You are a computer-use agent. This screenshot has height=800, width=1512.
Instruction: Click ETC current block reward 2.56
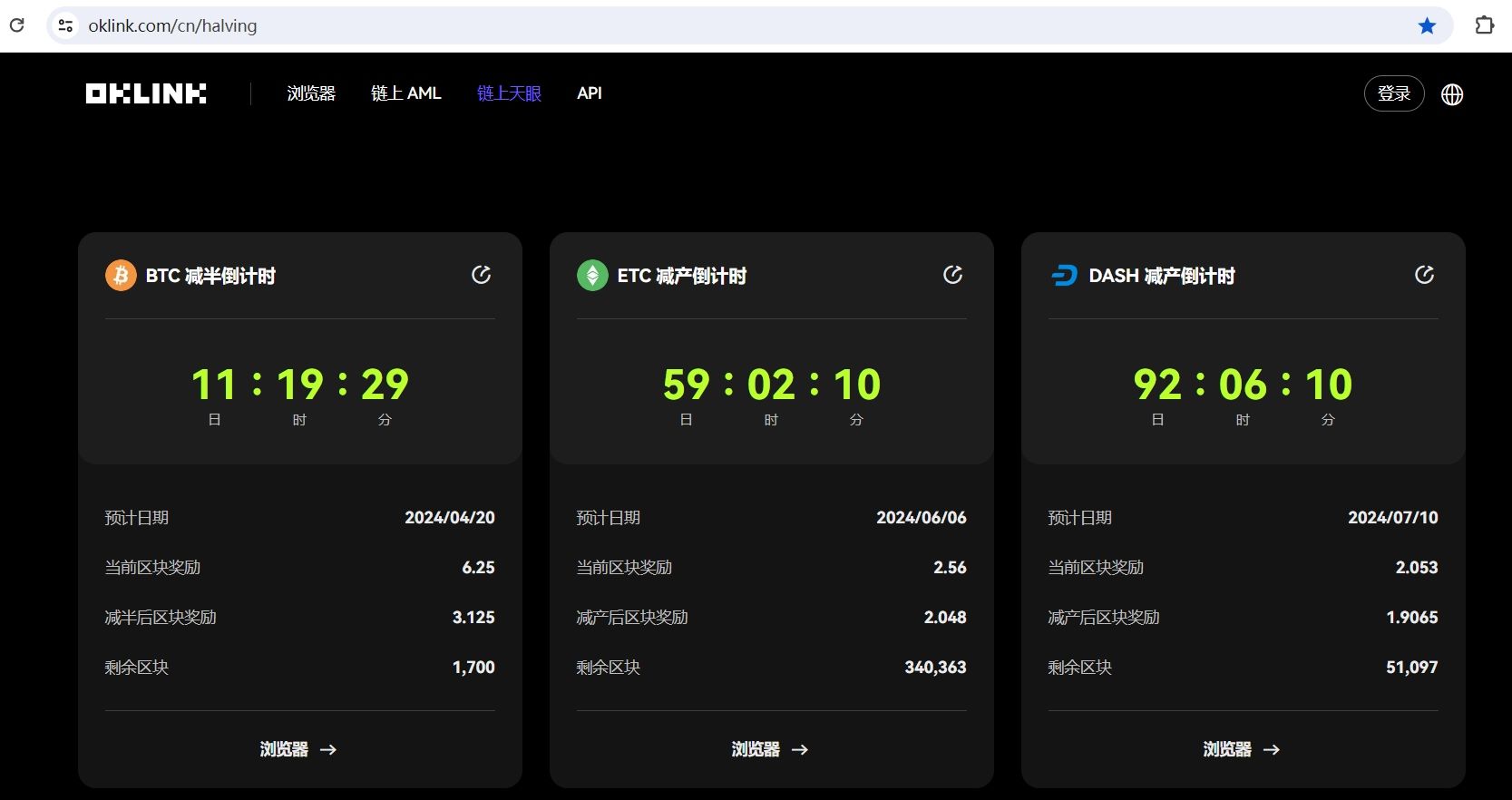951,568
